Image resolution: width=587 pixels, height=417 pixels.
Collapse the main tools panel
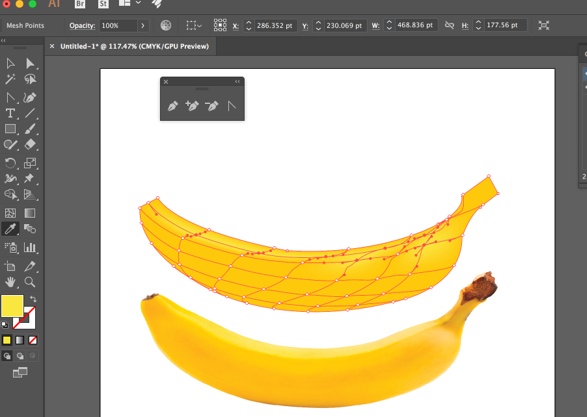pyautogui.click(x=3, y=40)
